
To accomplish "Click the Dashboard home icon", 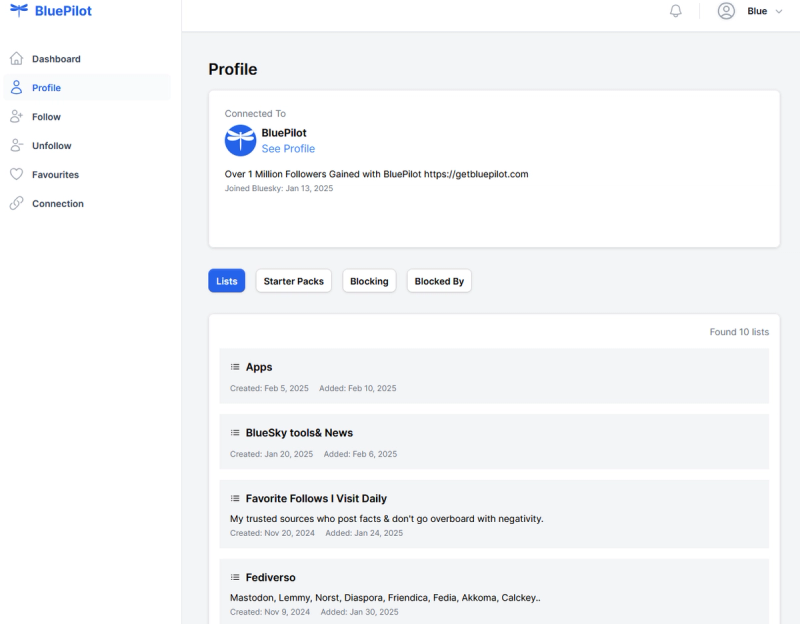I will pyautogui.click(x=16, y=59).
